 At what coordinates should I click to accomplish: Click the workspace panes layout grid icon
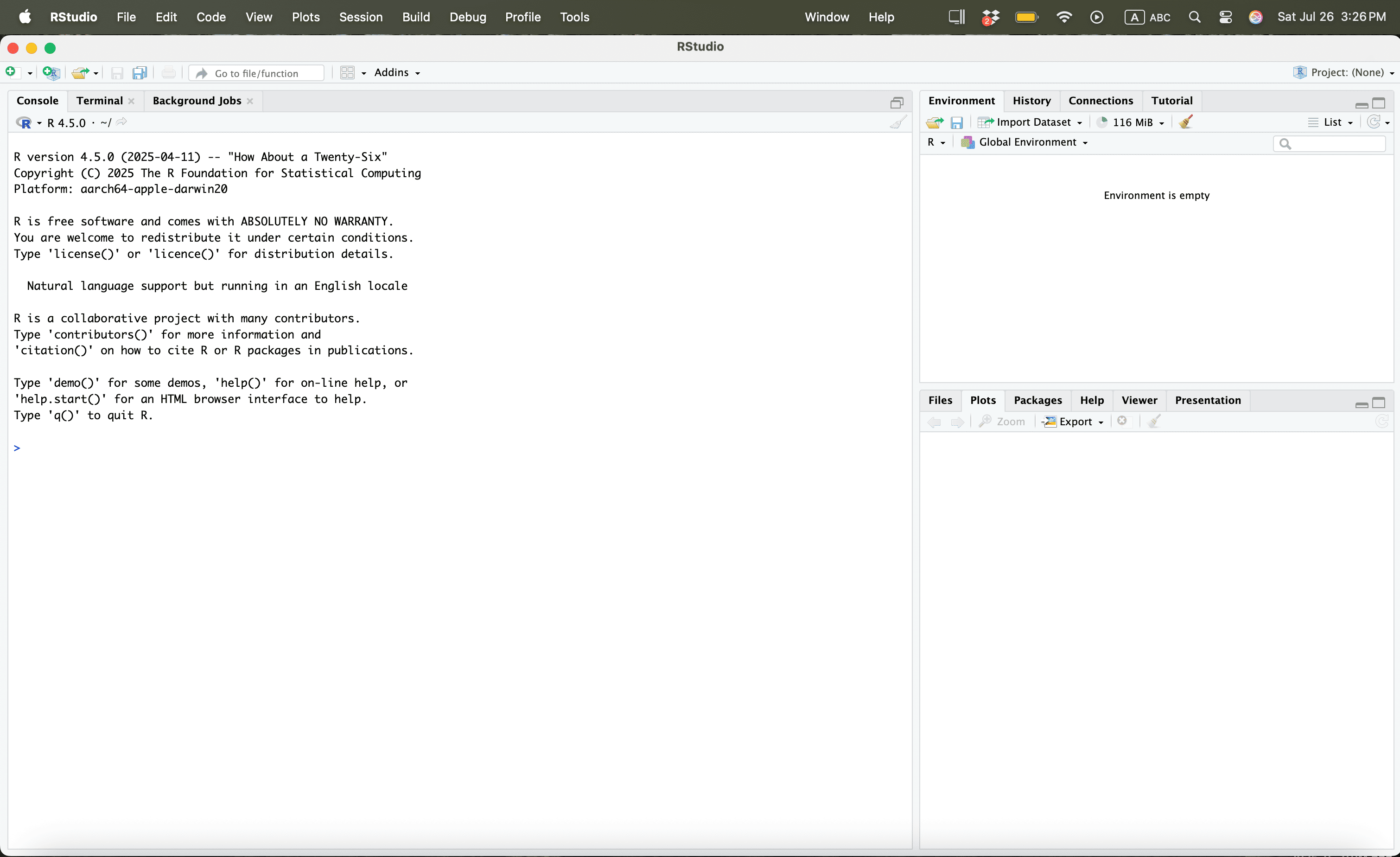click(347, 73)
